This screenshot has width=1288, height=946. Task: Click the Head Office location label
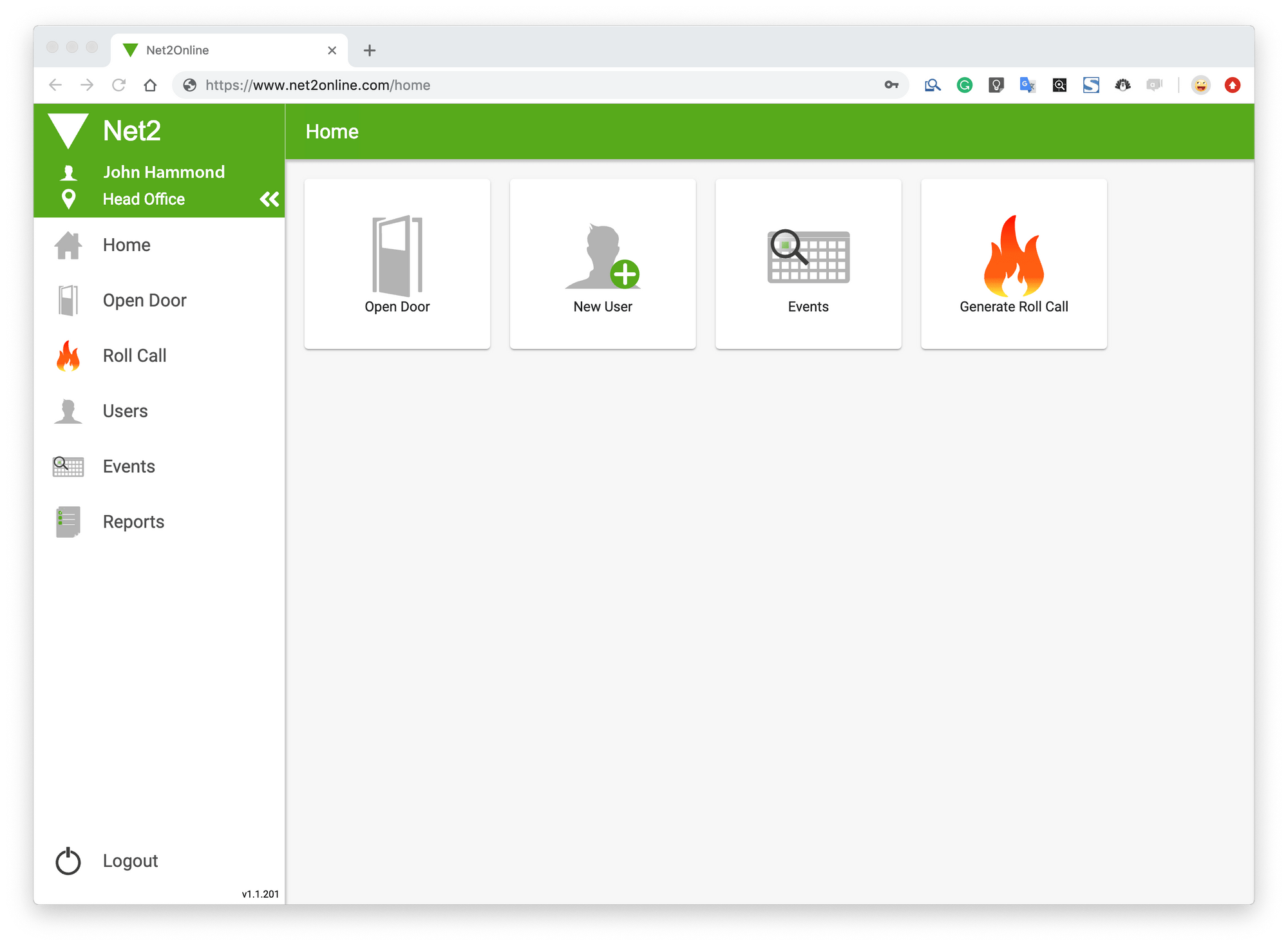tap(143, 199)
